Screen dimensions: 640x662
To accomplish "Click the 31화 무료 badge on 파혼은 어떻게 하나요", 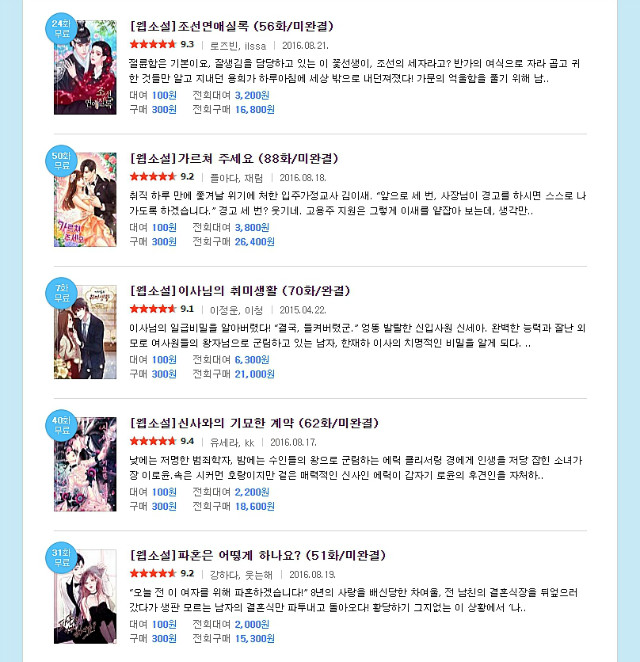I will pyautogui.click(x=61, y=557).
